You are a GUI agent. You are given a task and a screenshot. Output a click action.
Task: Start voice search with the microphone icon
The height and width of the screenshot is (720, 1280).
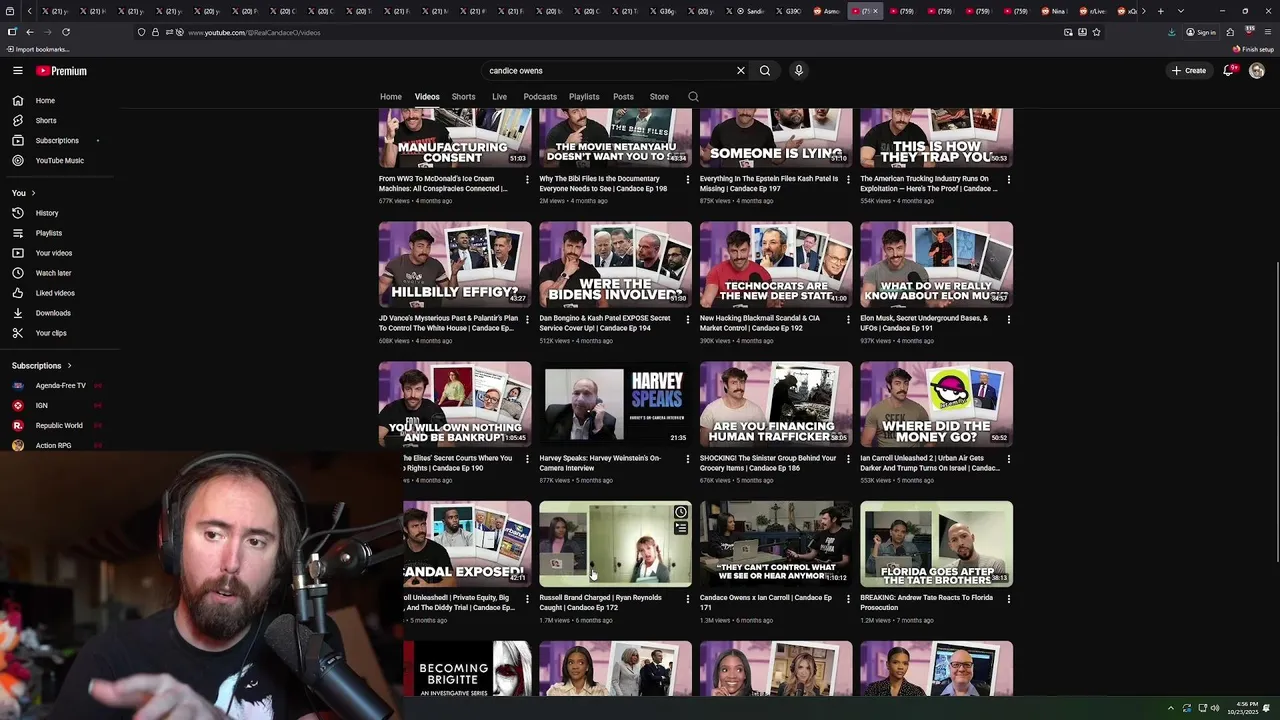click(x=798, y=71)
